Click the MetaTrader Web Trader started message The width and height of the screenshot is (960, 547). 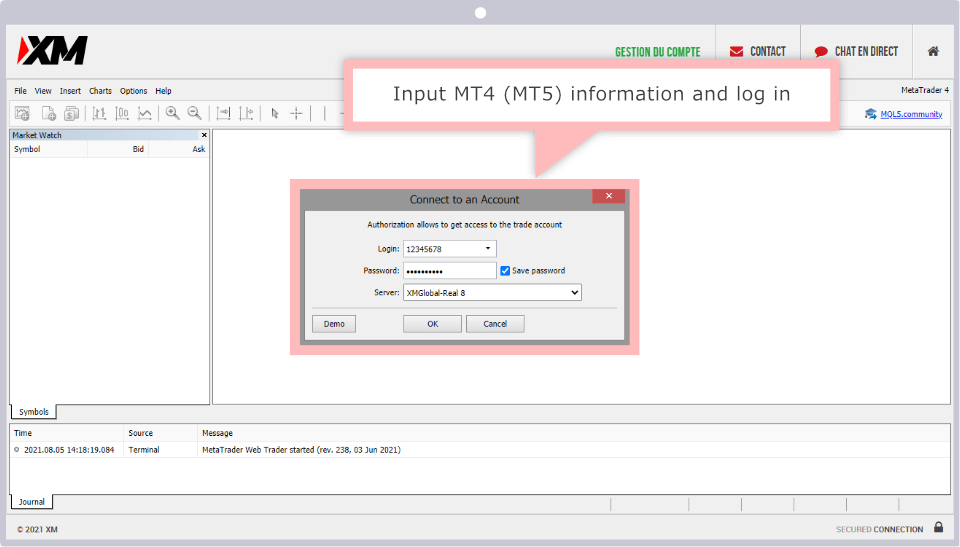[301, 450]
